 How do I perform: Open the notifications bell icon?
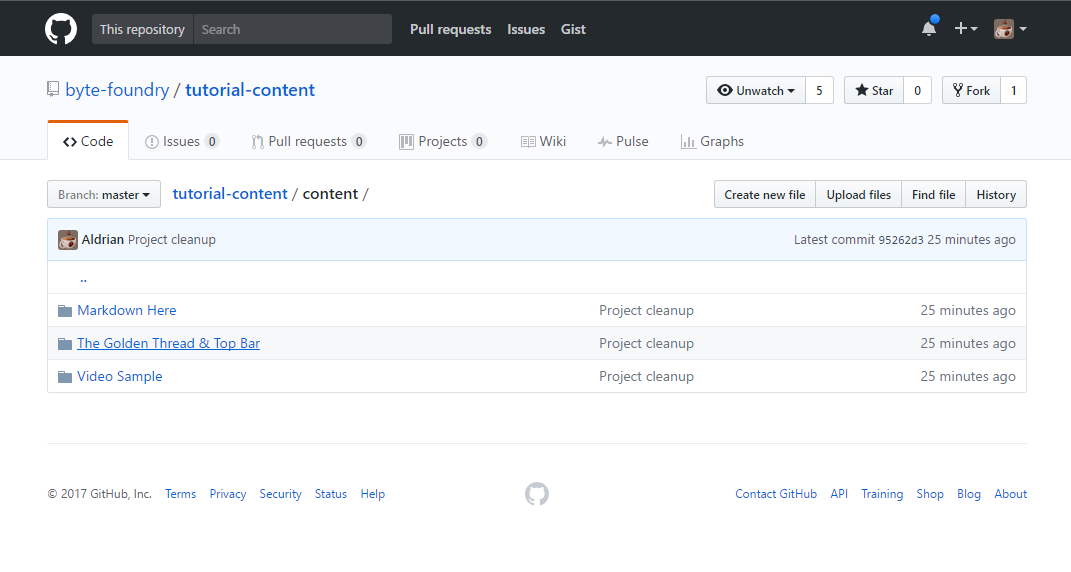(x=929, y=29)
